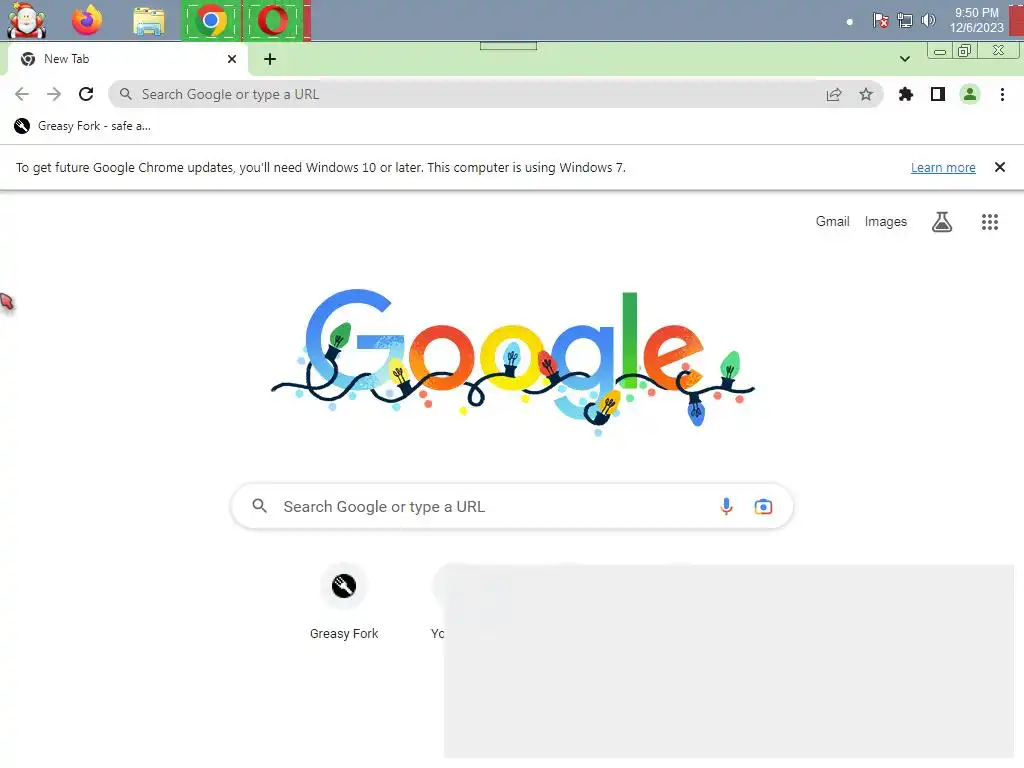Search by image with Google Lens
Screen dimensions: 1024x768
(762, 506)
